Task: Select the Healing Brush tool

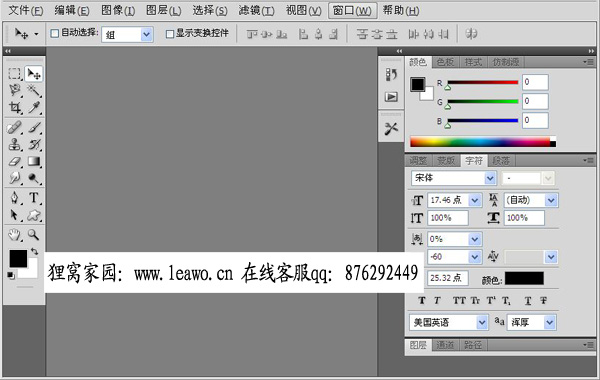Action: pos(15,127)
